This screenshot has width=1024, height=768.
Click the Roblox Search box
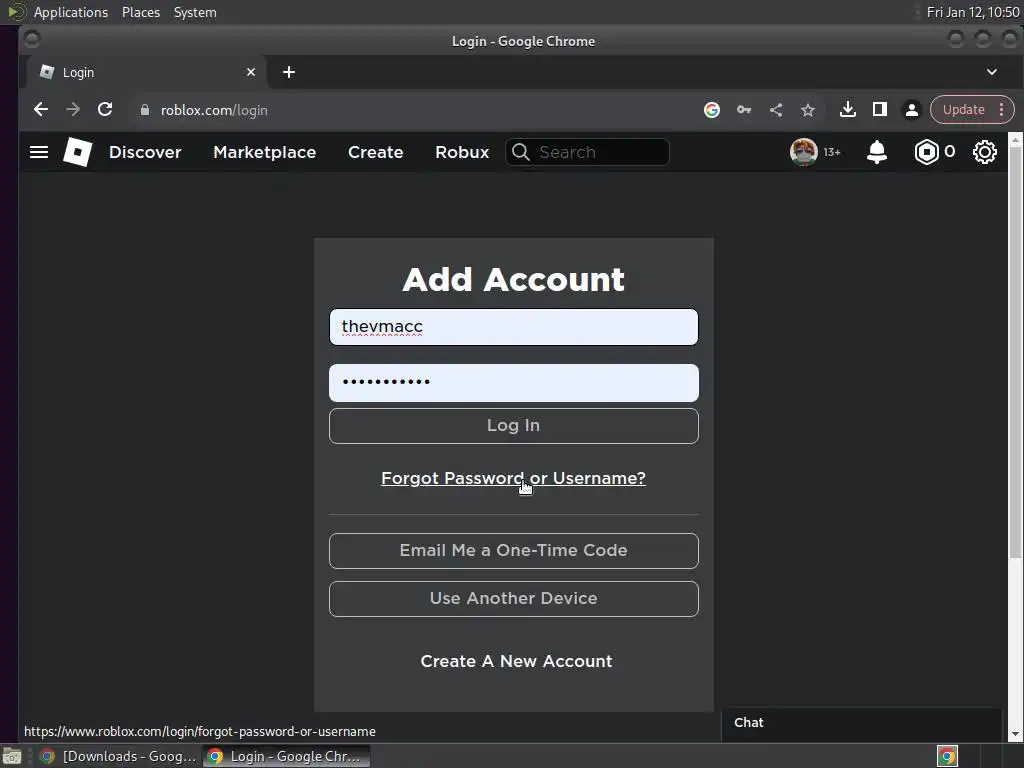(x=587, y=152)
